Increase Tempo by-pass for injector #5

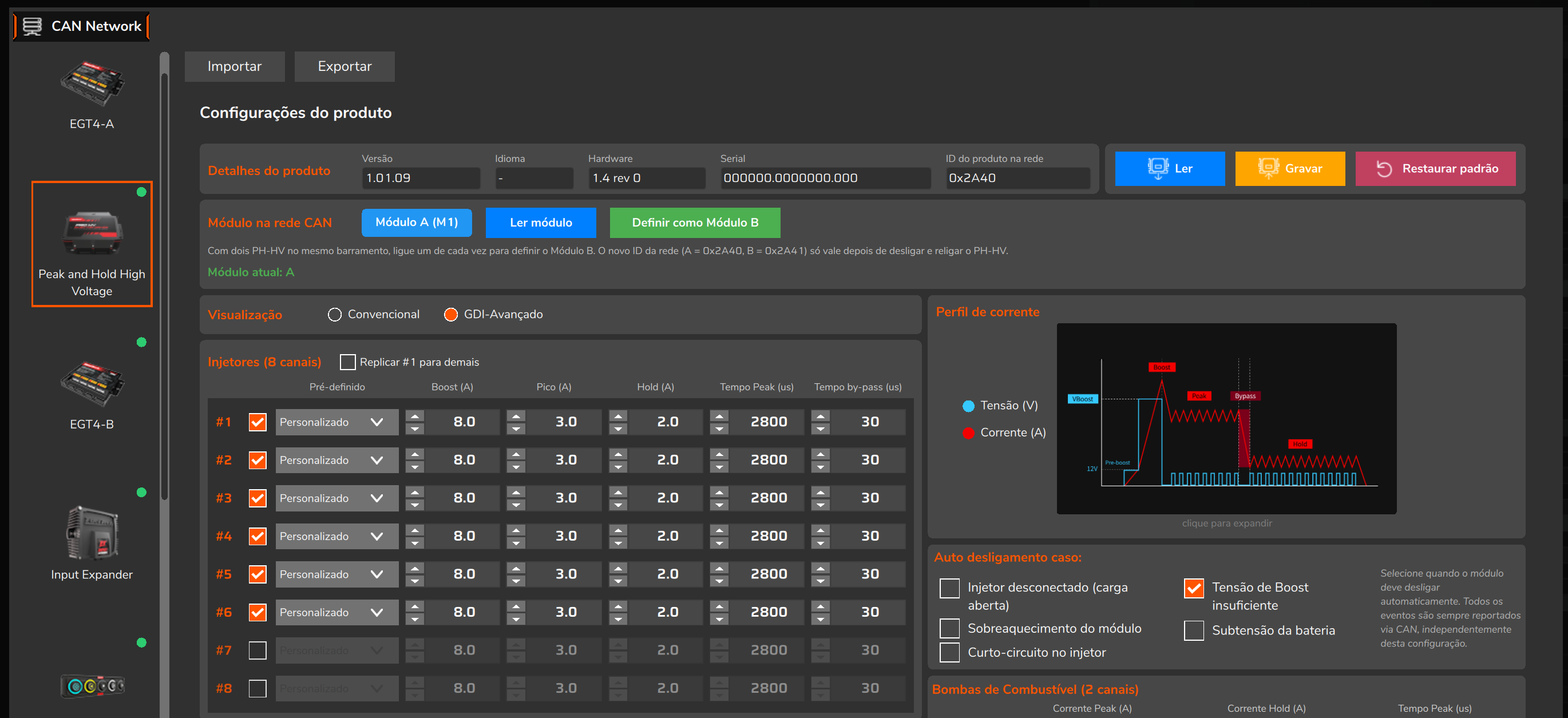(x=821, y=568)
